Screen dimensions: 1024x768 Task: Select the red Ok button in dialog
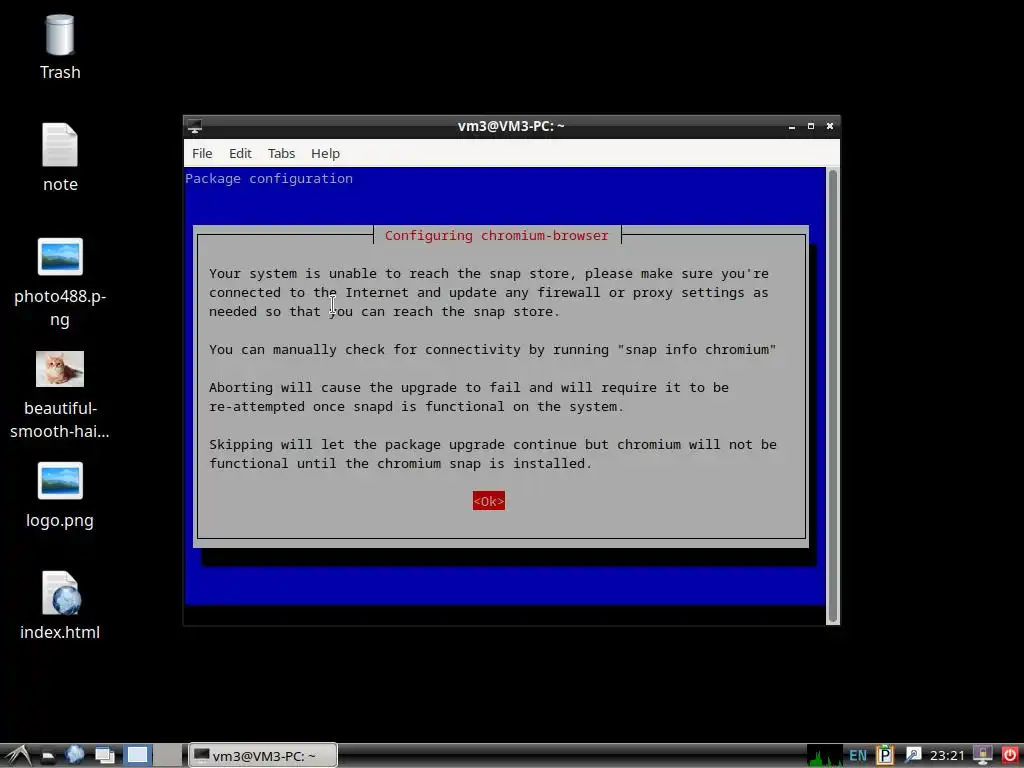(488, 501)
